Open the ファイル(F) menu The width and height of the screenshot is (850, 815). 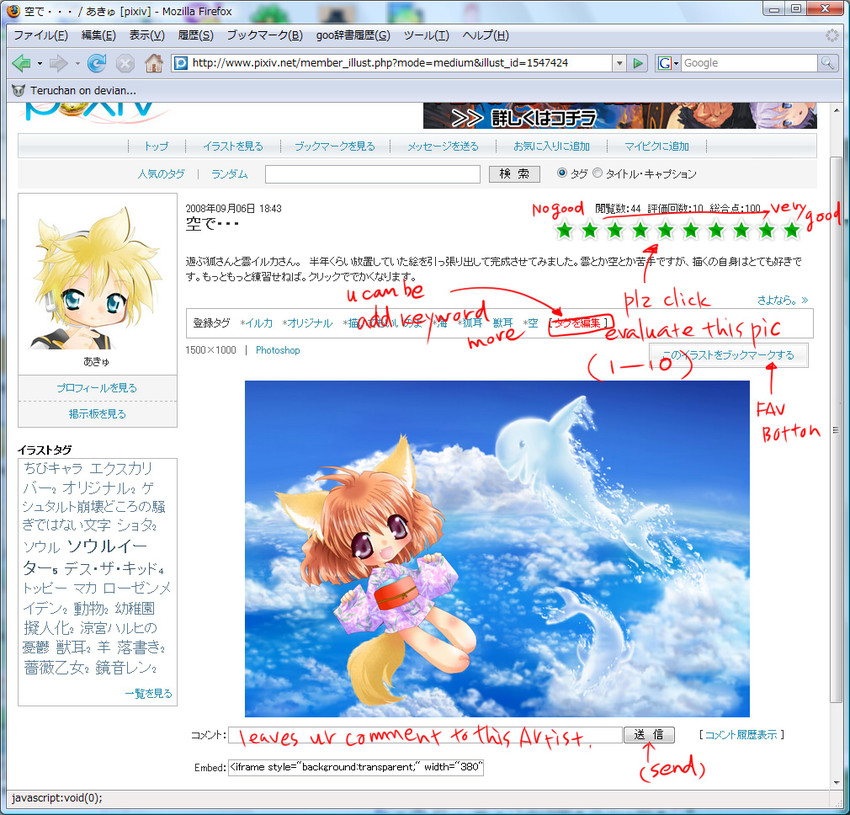pos(41,35)
